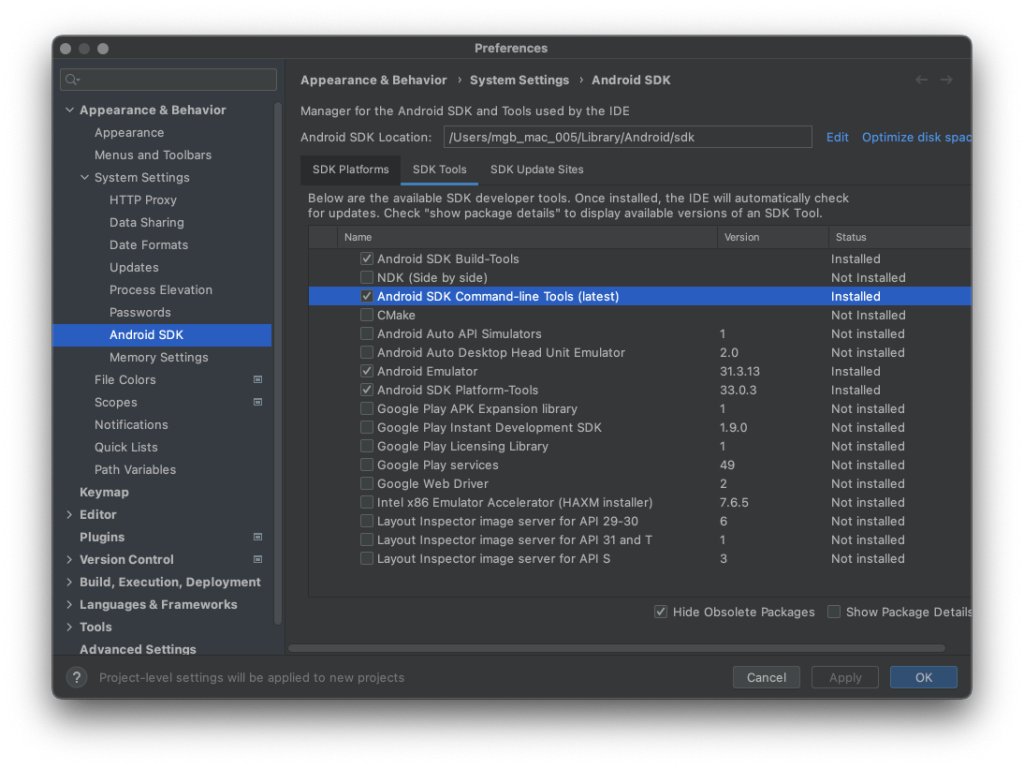Click the Apply button
1024x768 pixels.
(x=845, y=678)
